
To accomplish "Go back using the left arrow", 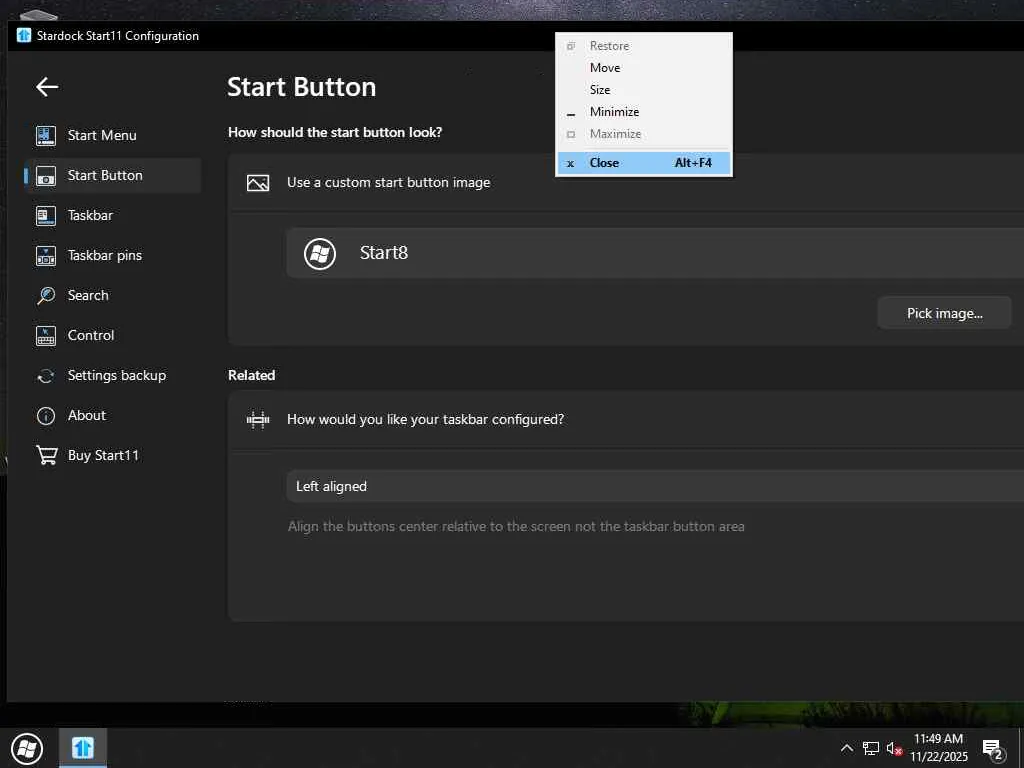I will pyautogui.click(x=47, y=86).
